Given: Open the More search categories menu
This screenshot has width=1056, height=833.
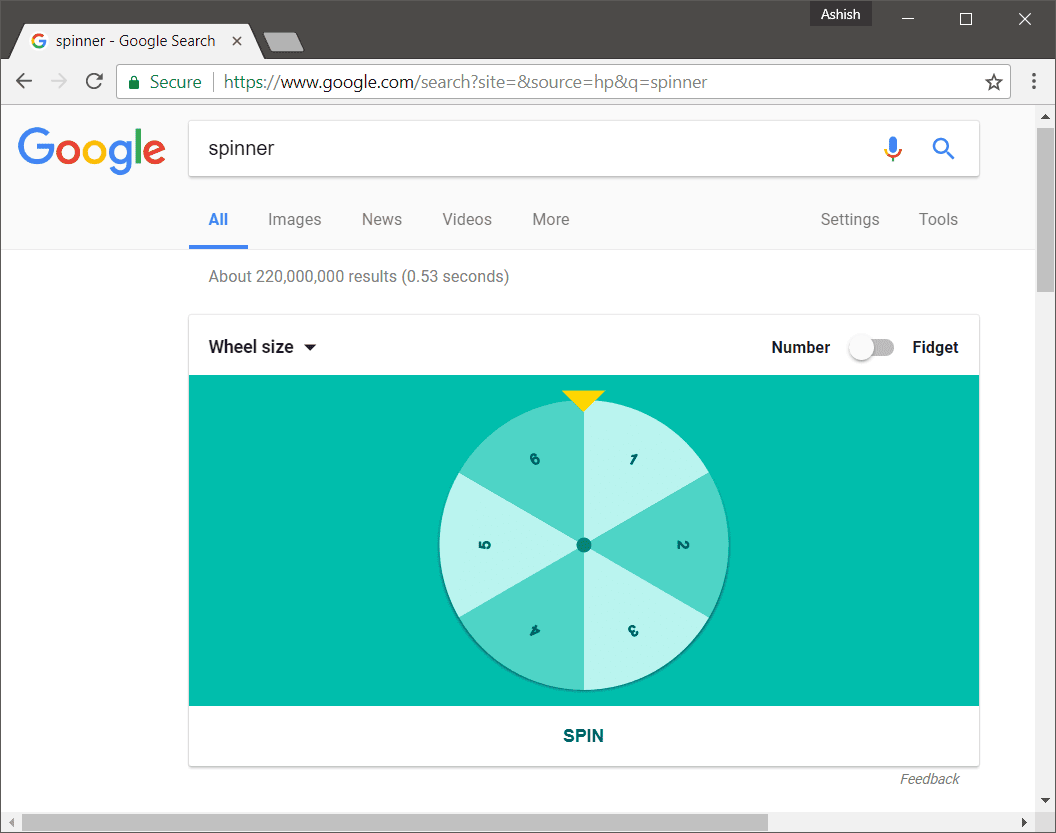Looking at the screenshot, I should tap(551, 220).
